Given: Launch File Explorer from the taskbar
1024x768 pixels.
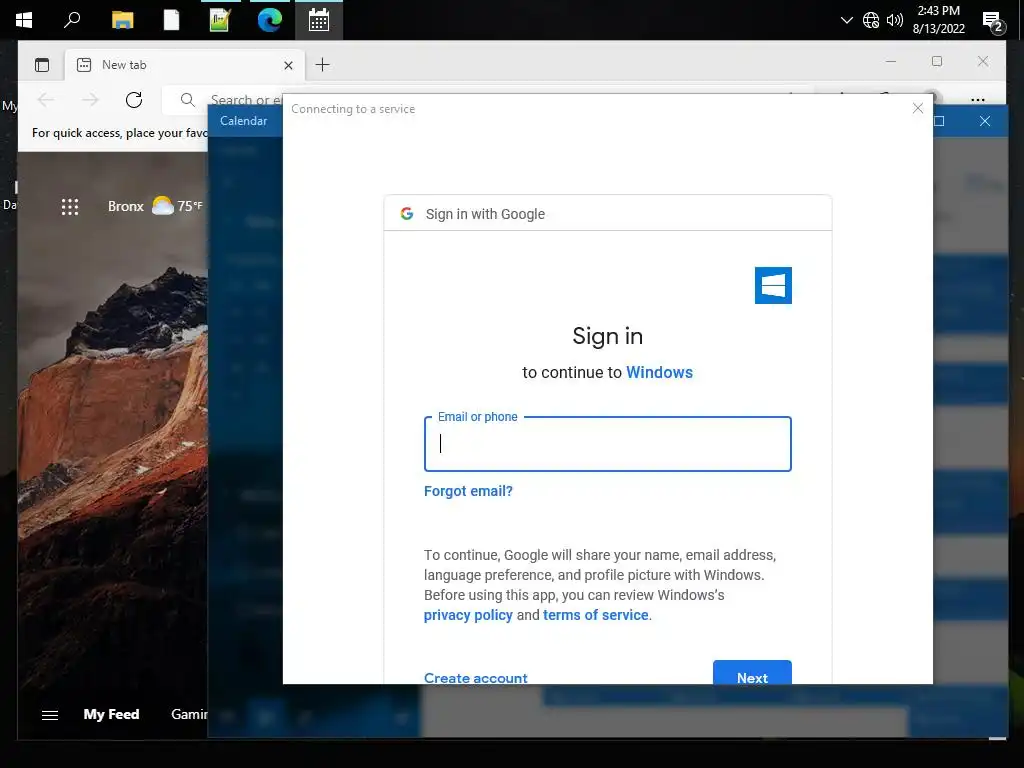Looking at the screenshot, I should 122,20.
